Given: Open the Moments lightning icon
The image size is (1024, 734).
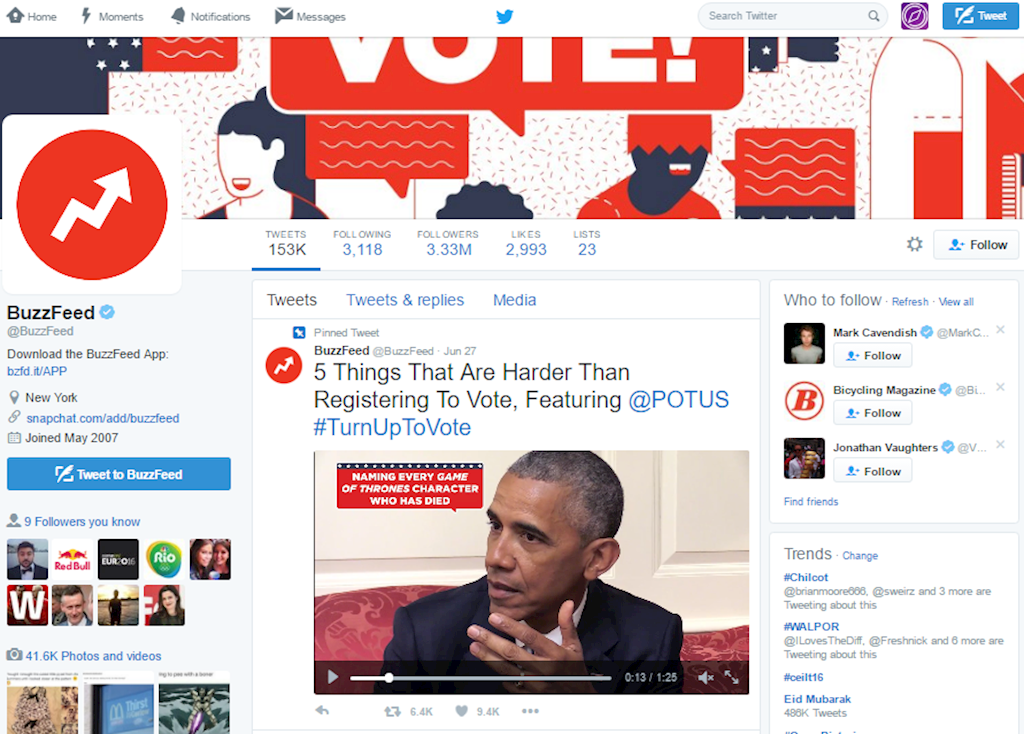Looking at the screenshot, I should tap(86, 16).
